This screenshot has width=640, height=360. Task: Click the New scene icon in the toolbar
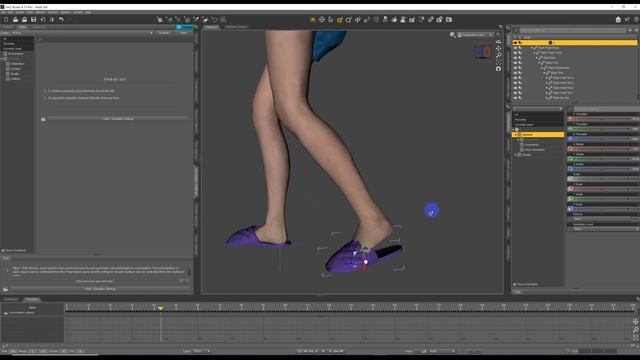[6, 20]
